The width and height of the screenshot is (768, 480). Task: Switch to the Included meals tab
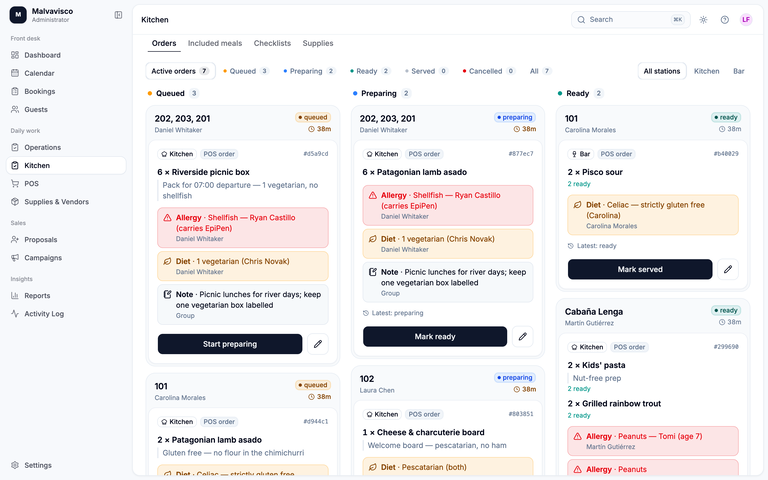point(215,43)
